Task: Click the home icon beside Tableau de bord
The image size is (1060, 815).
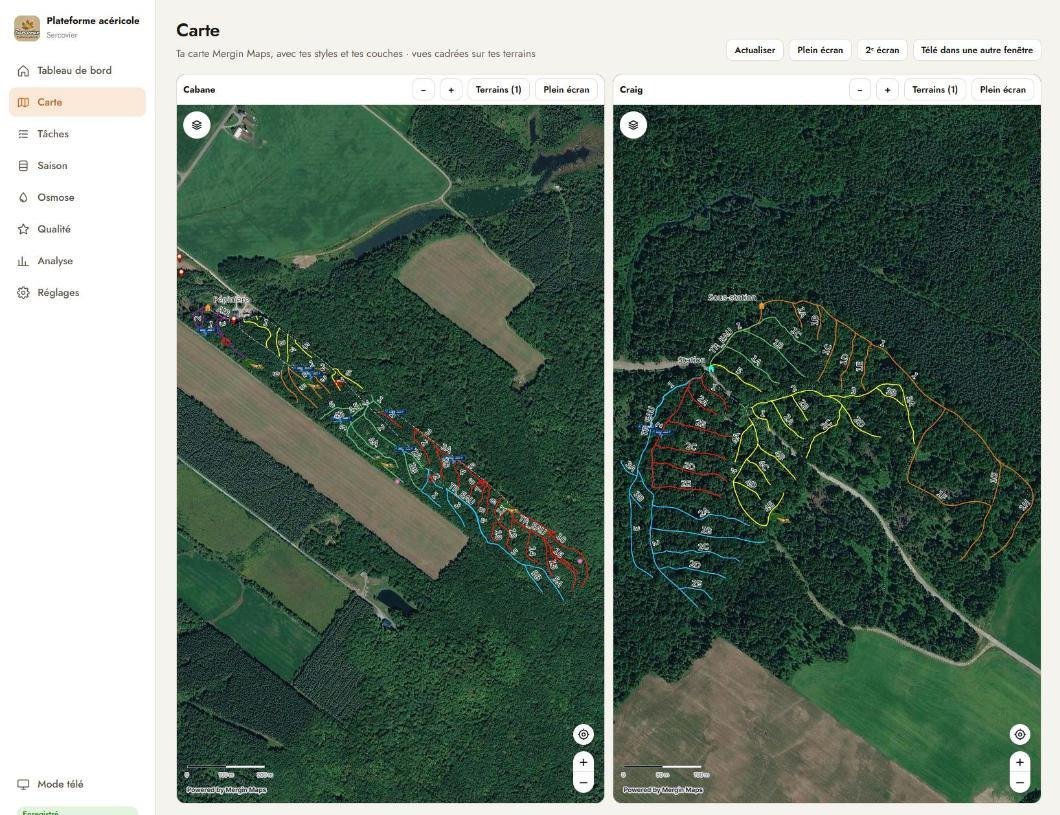Action: pyautogui.click(x=24, y=70)
